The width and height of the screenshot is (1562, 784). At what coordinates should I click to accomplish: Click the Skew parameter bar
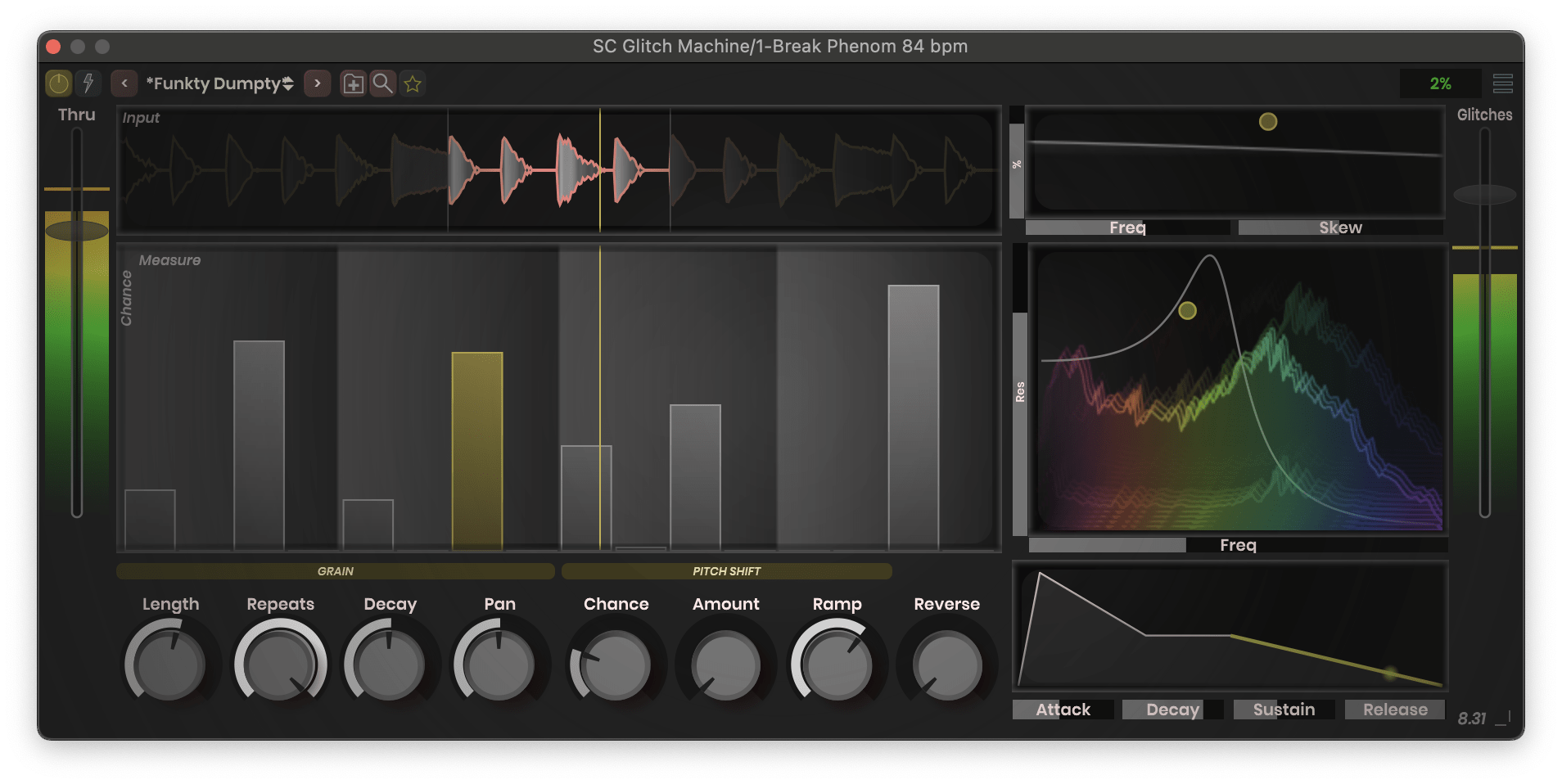point(1340,228)
